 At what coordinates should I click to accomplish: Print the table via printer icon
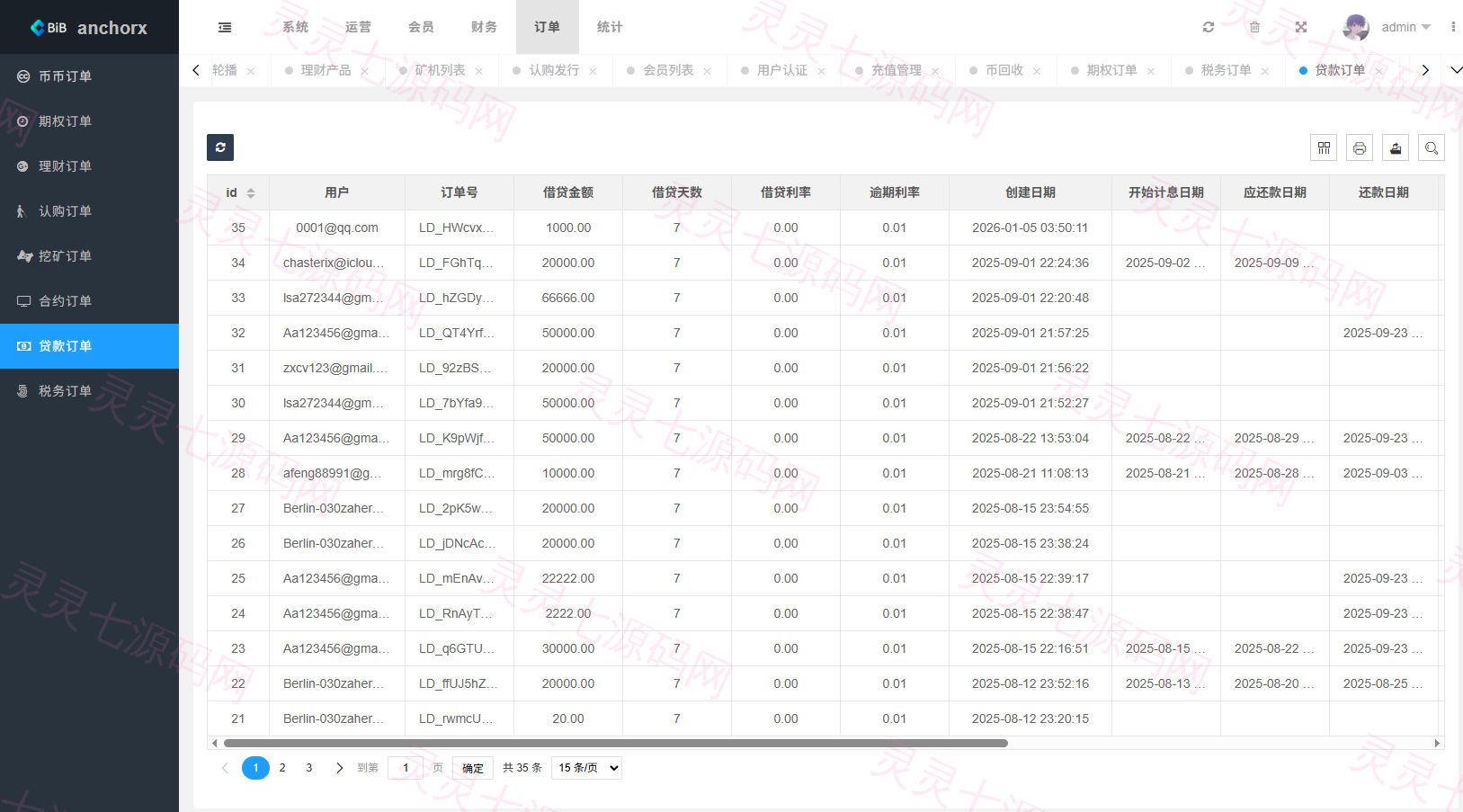[1360, 147]
